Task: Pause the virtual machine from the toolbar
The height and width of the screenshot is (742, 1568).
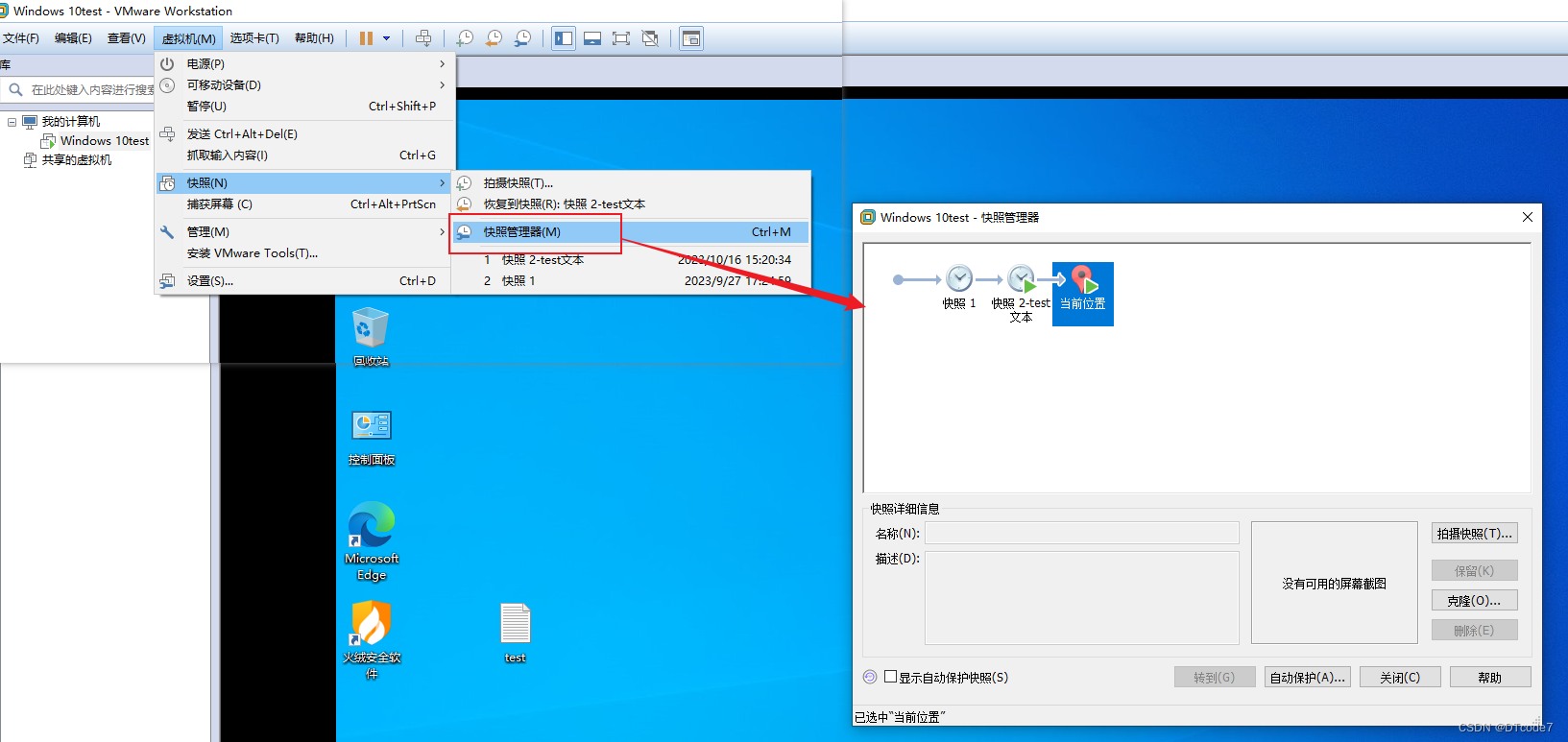Action: coord(366,38)
